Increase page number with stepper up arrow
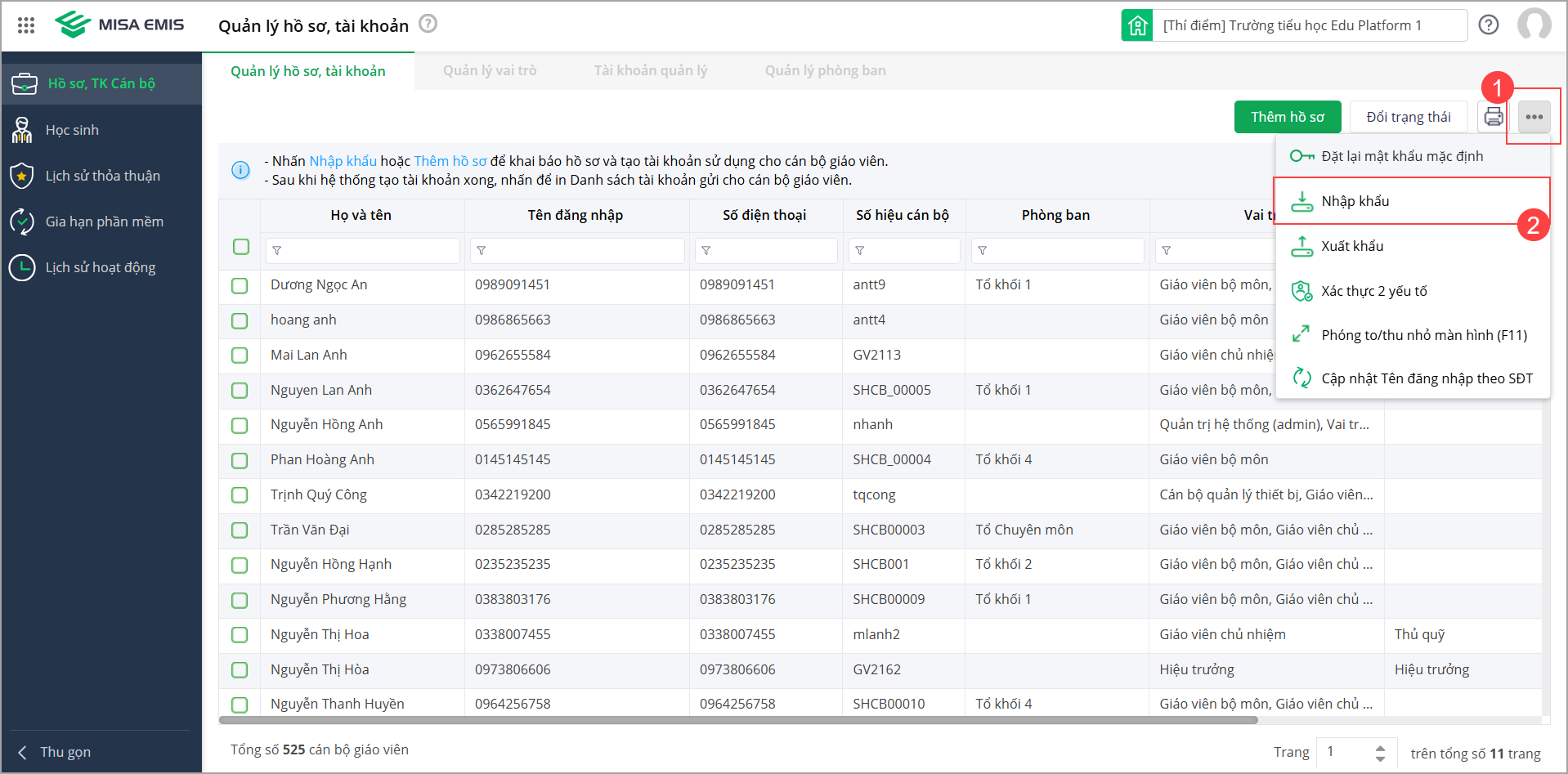This screenshot has width=1568, height=774. pos(1380,747)
